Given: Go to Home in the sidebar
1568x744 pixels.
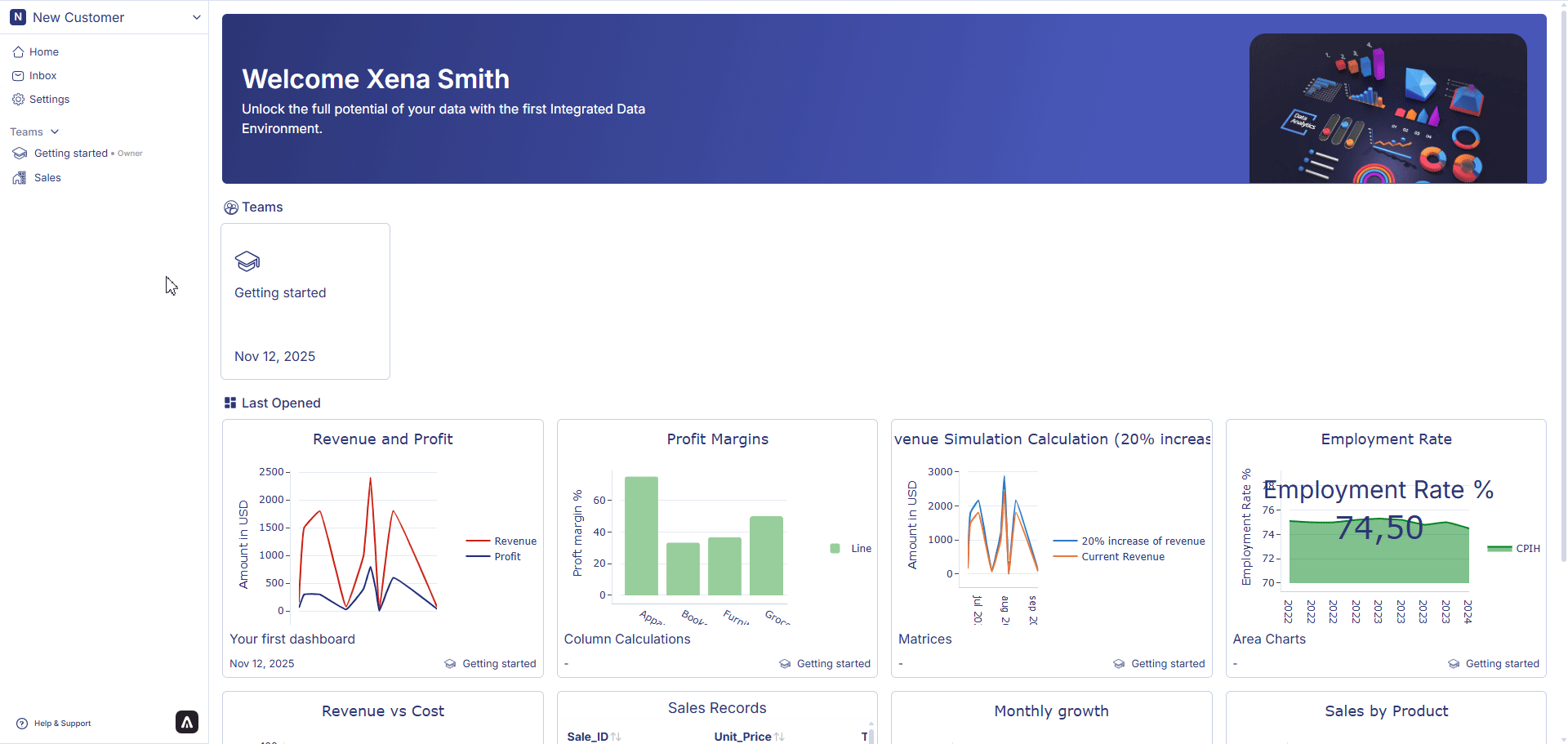Looking at the screenshot, I should 45,51.
